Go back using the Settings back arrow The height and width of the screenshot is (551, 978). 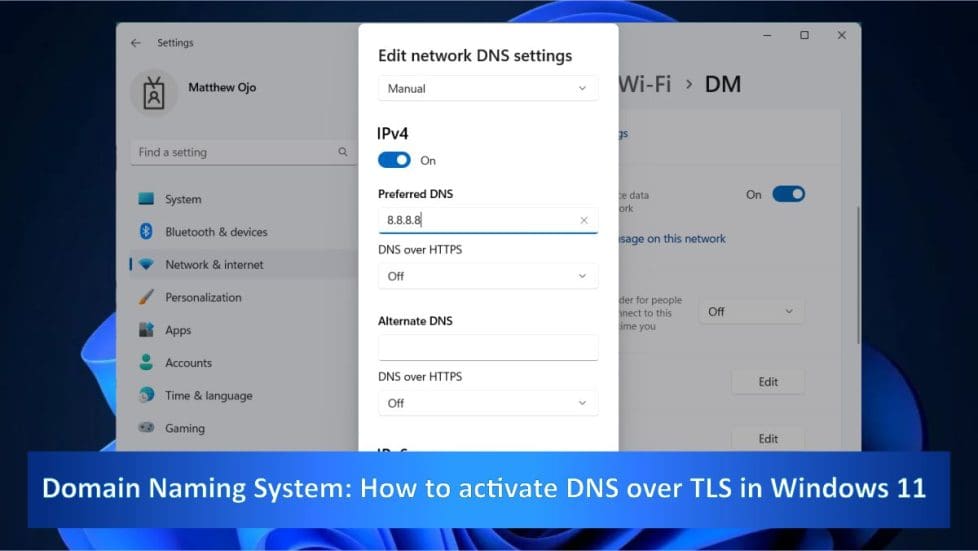136,43
